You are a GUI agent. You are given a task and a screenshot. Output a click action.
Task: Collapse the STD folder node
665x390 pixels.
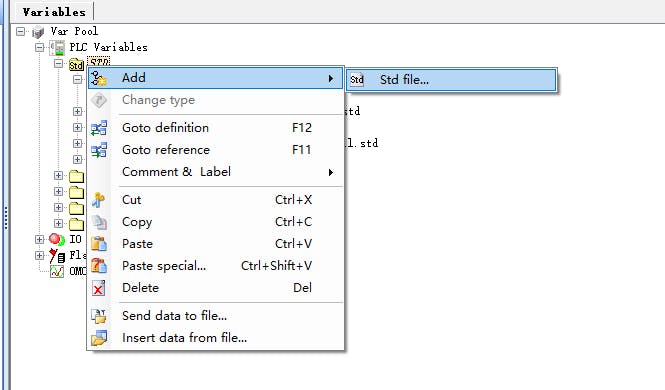(x=59, y=64)
